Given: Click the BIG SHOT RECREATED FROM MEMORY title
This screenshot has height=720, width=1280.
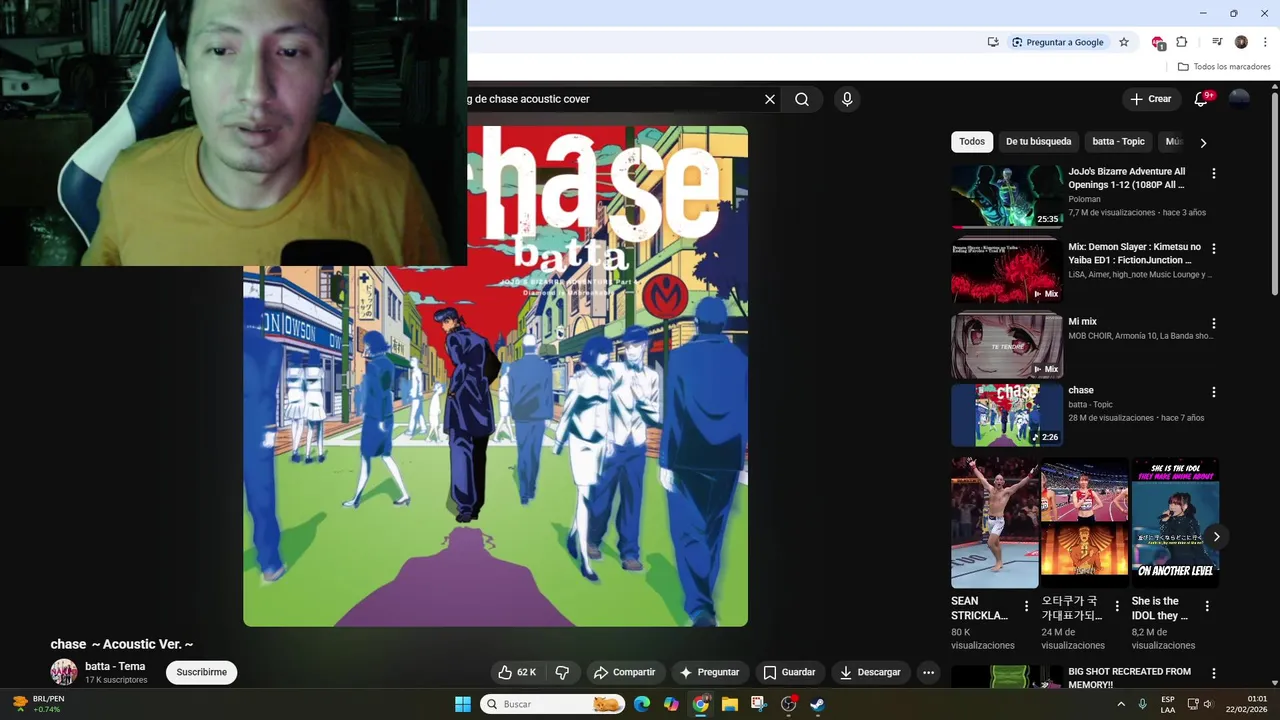Looking at the screenshot, I should pos(1129,678).
